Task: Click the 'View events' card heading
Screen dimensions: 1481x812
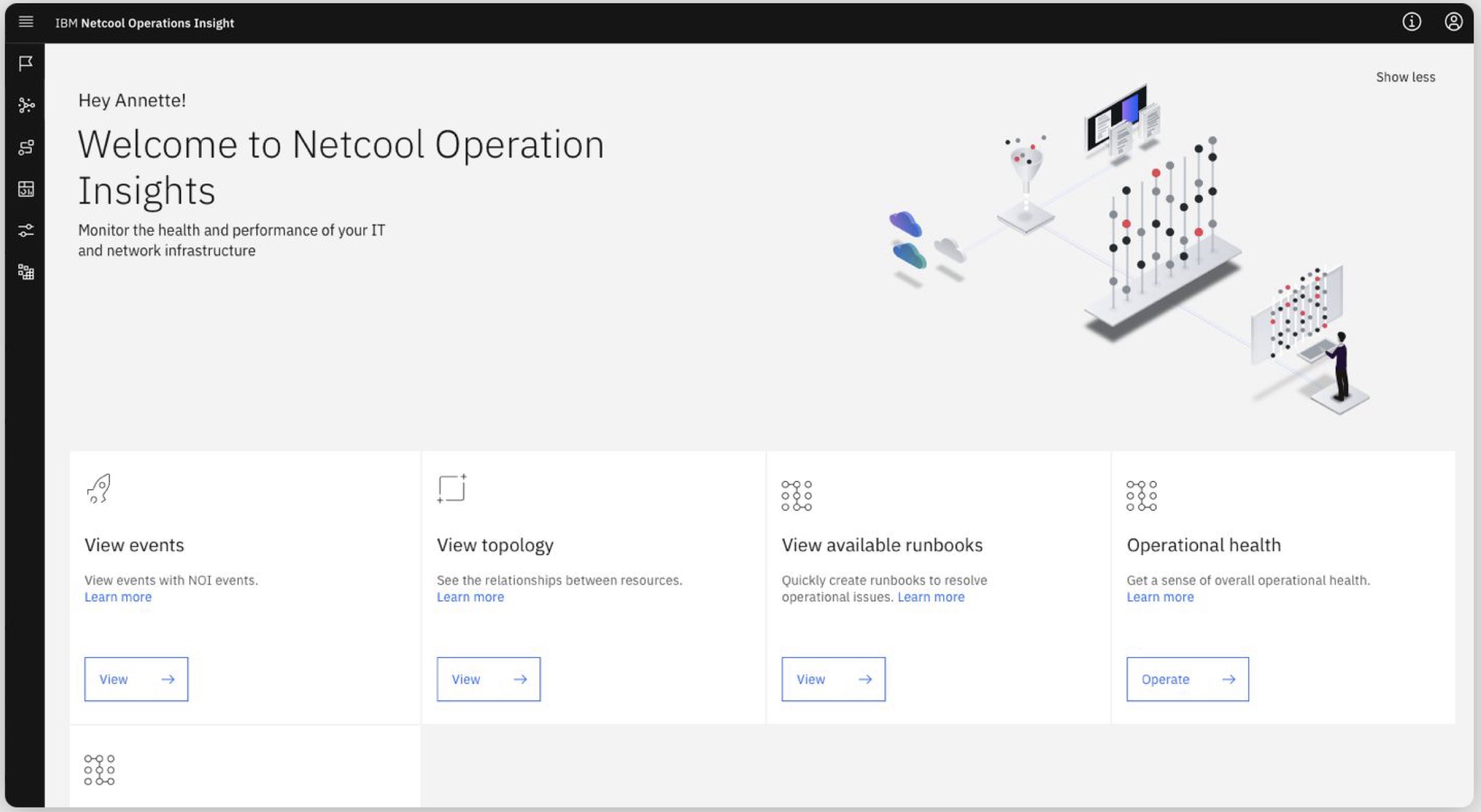Action: click(x=134, y=545)
